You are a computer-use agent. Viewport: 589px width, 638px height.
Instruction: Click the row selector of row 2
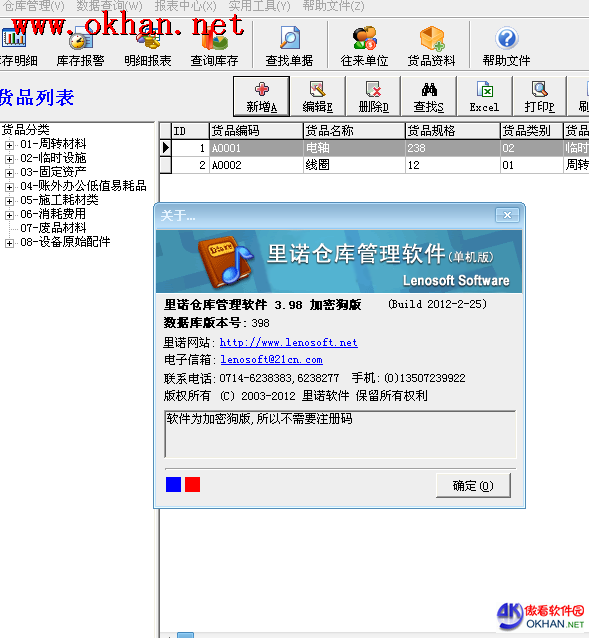pyautogui.click(x=165, y=165)
